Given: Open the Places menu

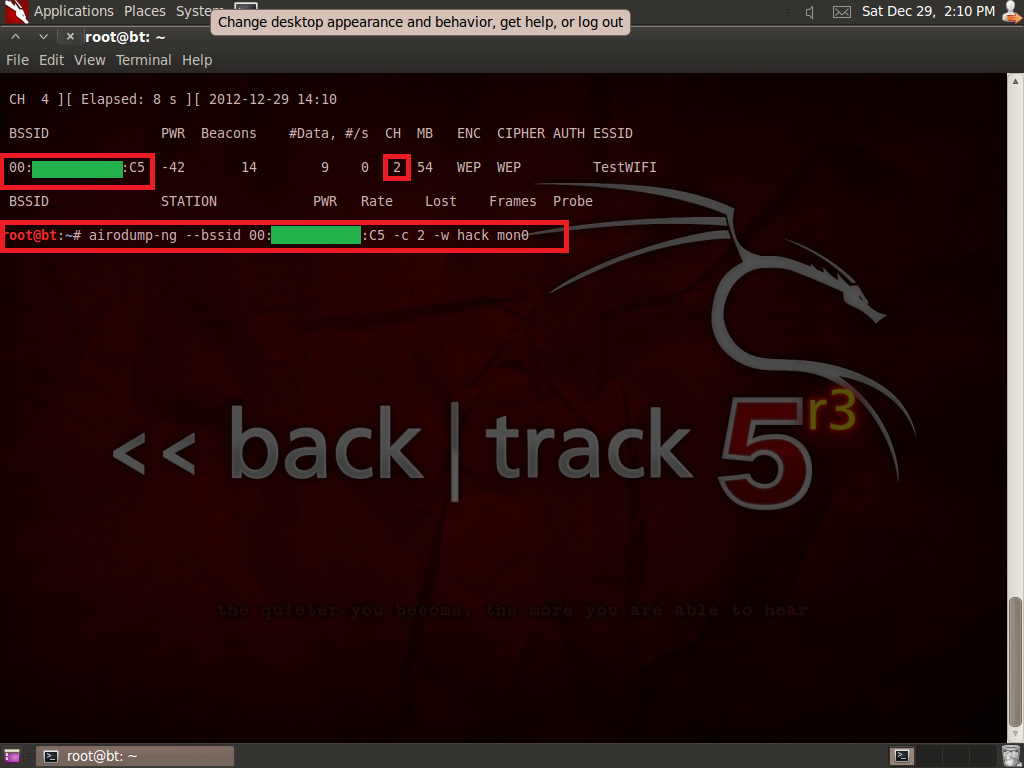Looking at the screenshot, I should tap(145, 11).
